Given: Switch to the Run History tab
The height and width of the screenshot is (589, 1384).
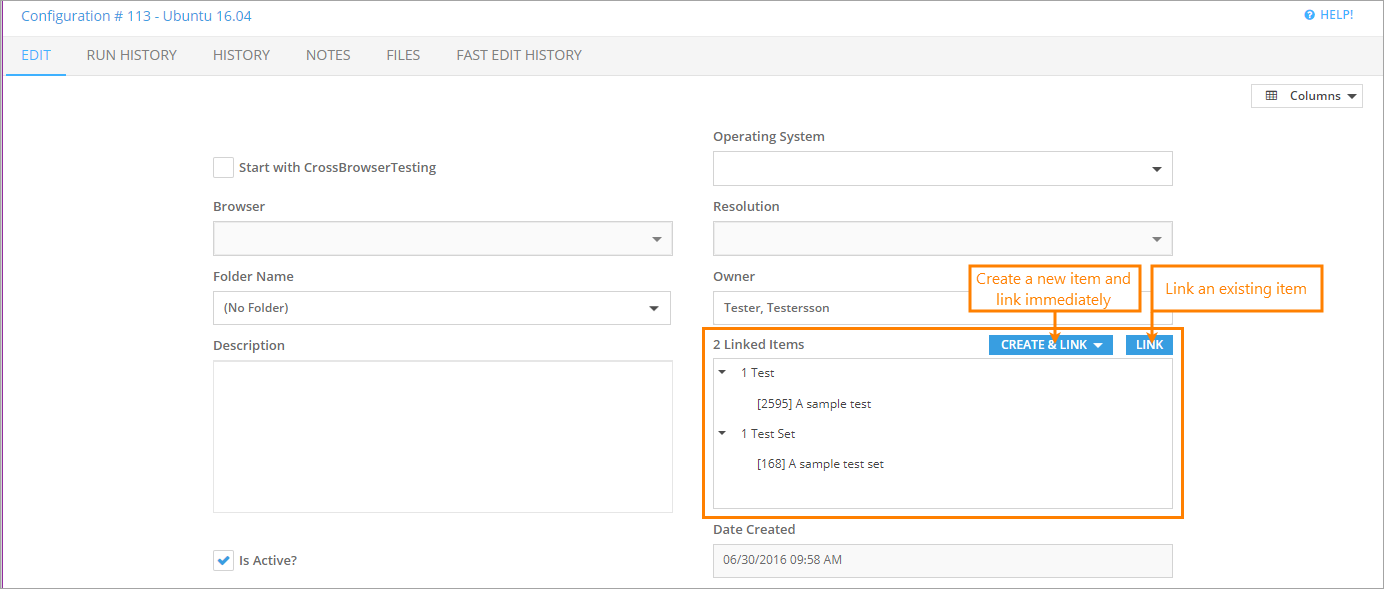Looking at the screenshot, I should click(x=131, y=55).
